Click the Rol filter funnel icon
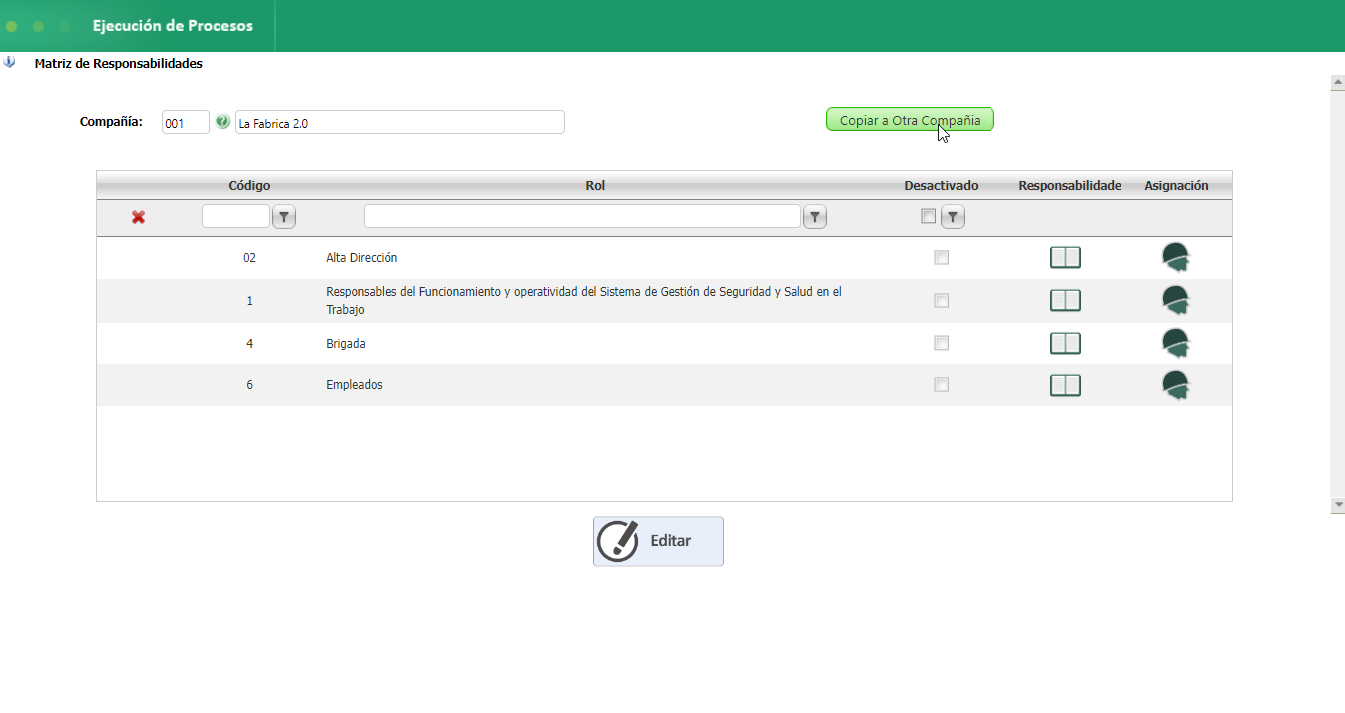The image size is (1345, 713). click(815, 217)
